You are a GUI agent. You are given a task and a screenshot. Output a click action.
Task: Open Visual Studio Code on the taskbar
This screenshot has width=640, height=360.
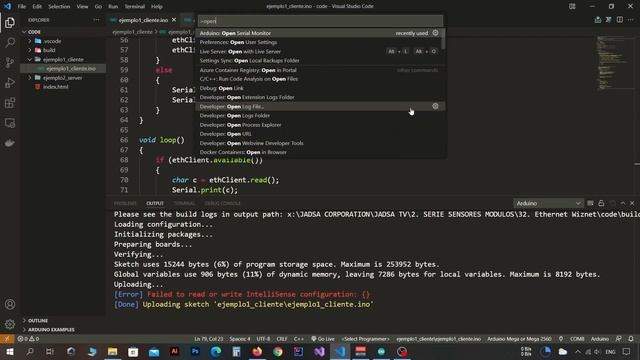point(340,351)
